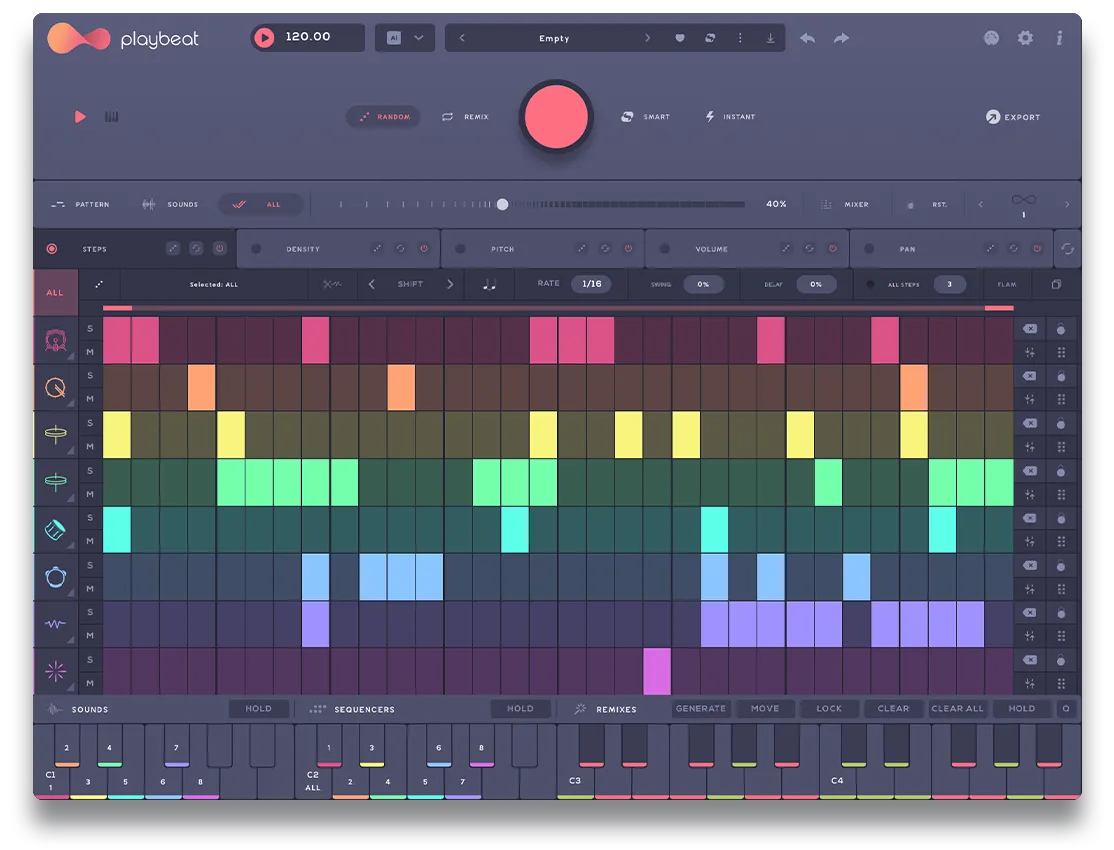The width and height of the screenshot is (1114, 850).
Task: Click the duplicate icon next to FLAM
Action: tap(1056, 284)
